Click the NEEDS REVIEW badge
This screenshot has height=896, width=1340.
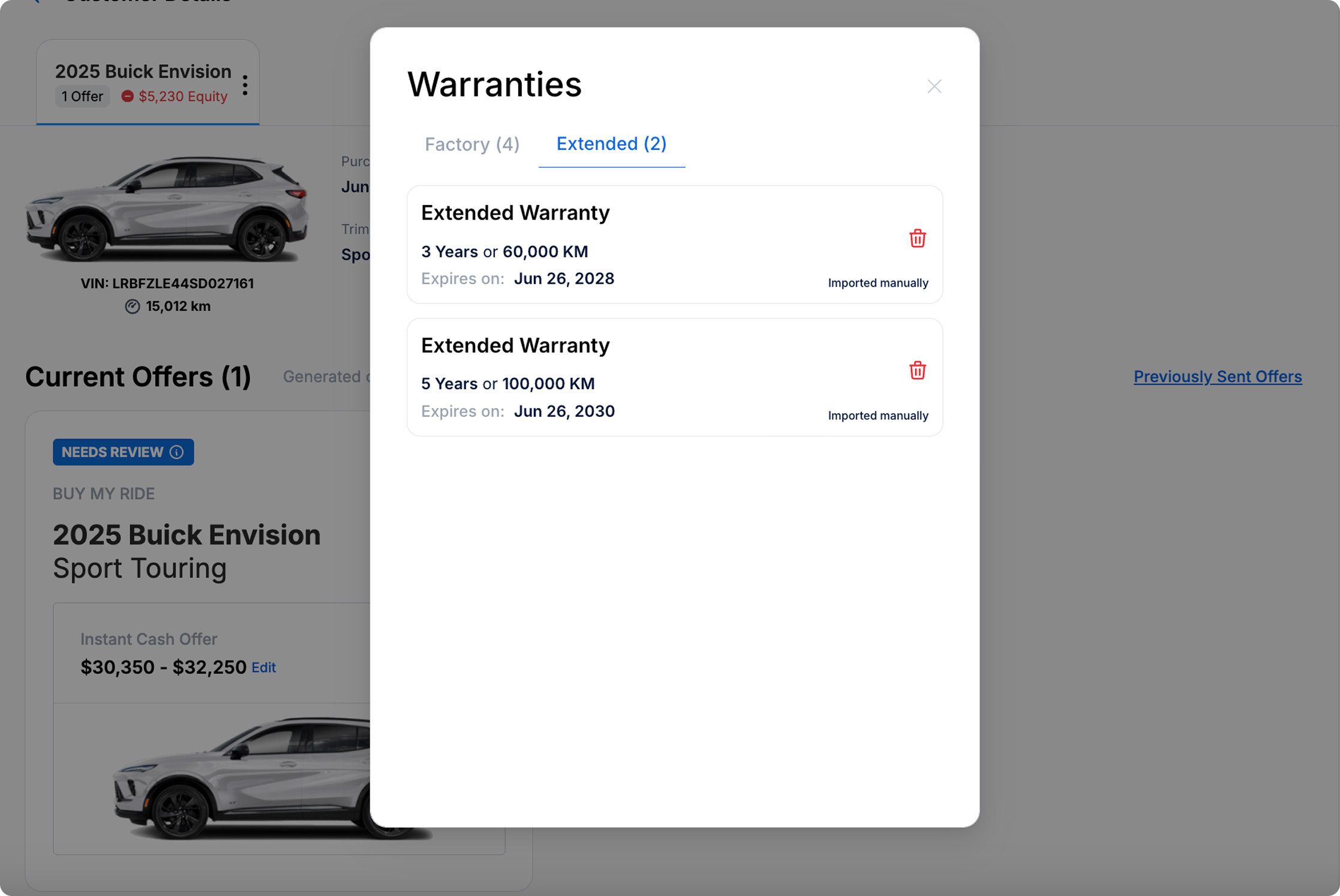tap(112, 452)
